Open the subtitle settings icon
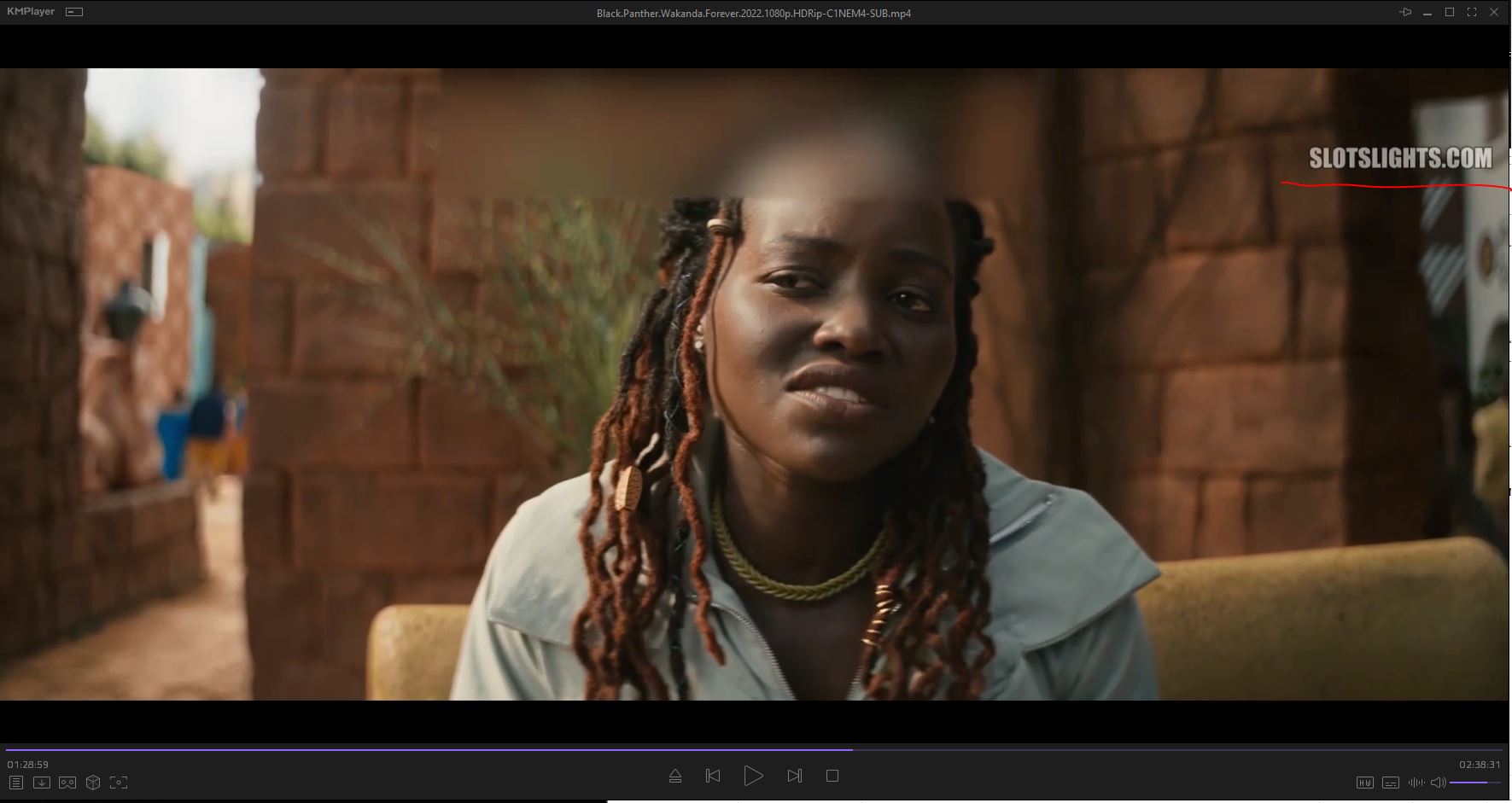The height and width of the screenshot is (803, 1512). point(1391,783)
